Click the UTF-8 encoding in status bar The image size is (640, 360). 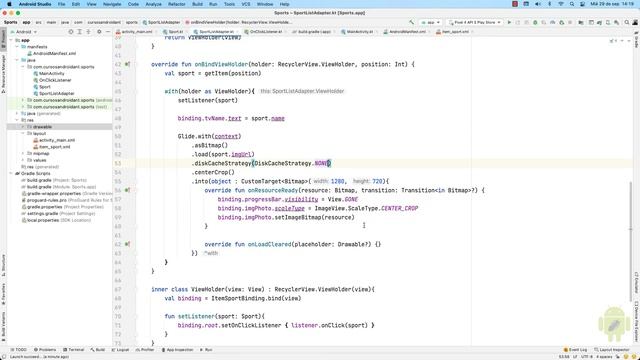point(587,357)
